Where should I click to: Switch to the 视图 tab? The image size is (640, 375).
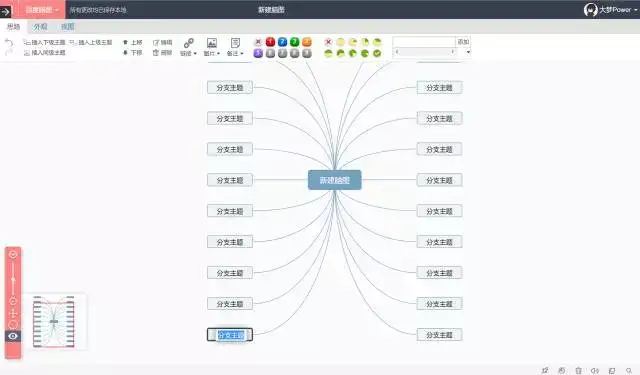tap(68, 27)
